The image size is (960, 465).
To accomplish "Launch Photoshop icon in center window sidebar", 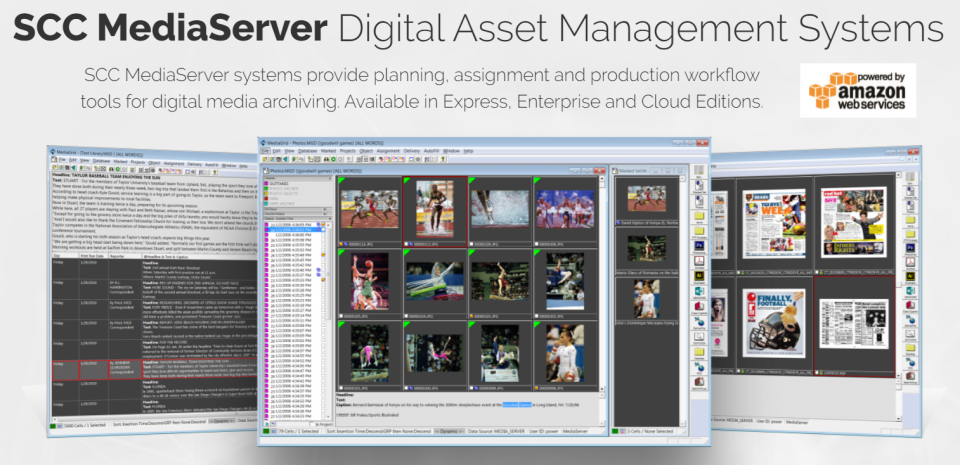I will pyautogui.click(x=699, y=245).
